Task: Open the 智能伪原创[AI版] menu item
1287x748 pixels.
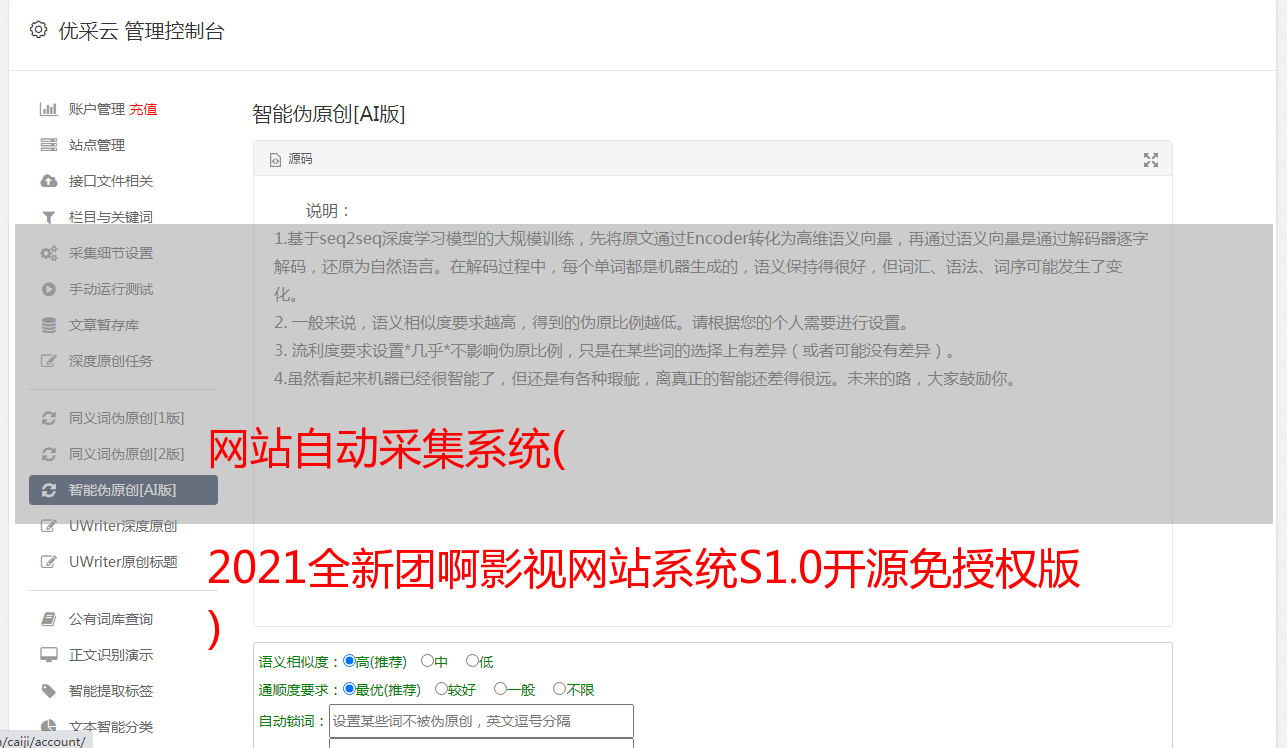Action: [123, 490]
